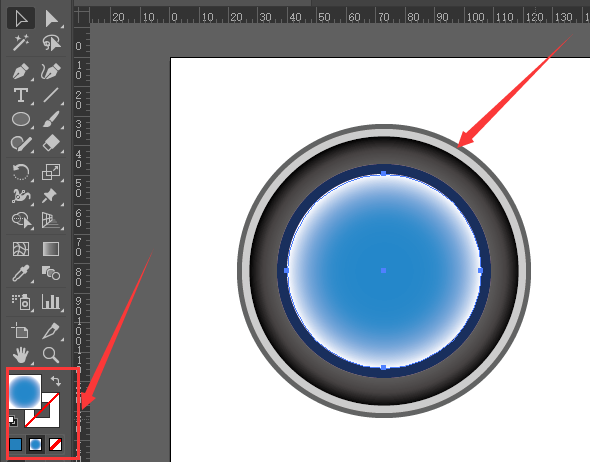Screen dimensions: 590x462
Task: Select the Hand tool
Action: [21, 354]
